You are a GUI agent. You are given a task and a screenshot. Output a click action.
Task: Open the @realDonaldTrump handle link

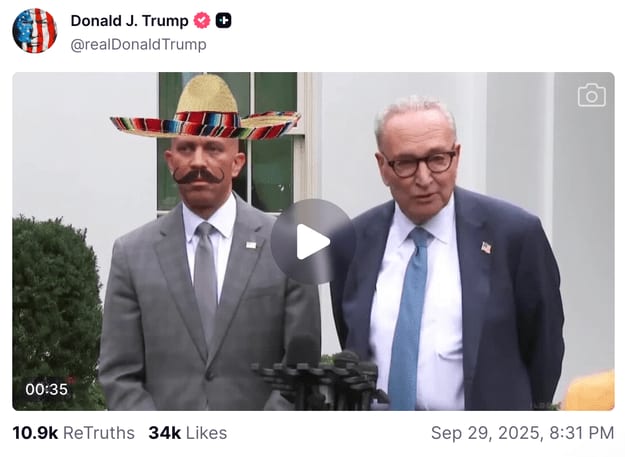pos(138,45)
